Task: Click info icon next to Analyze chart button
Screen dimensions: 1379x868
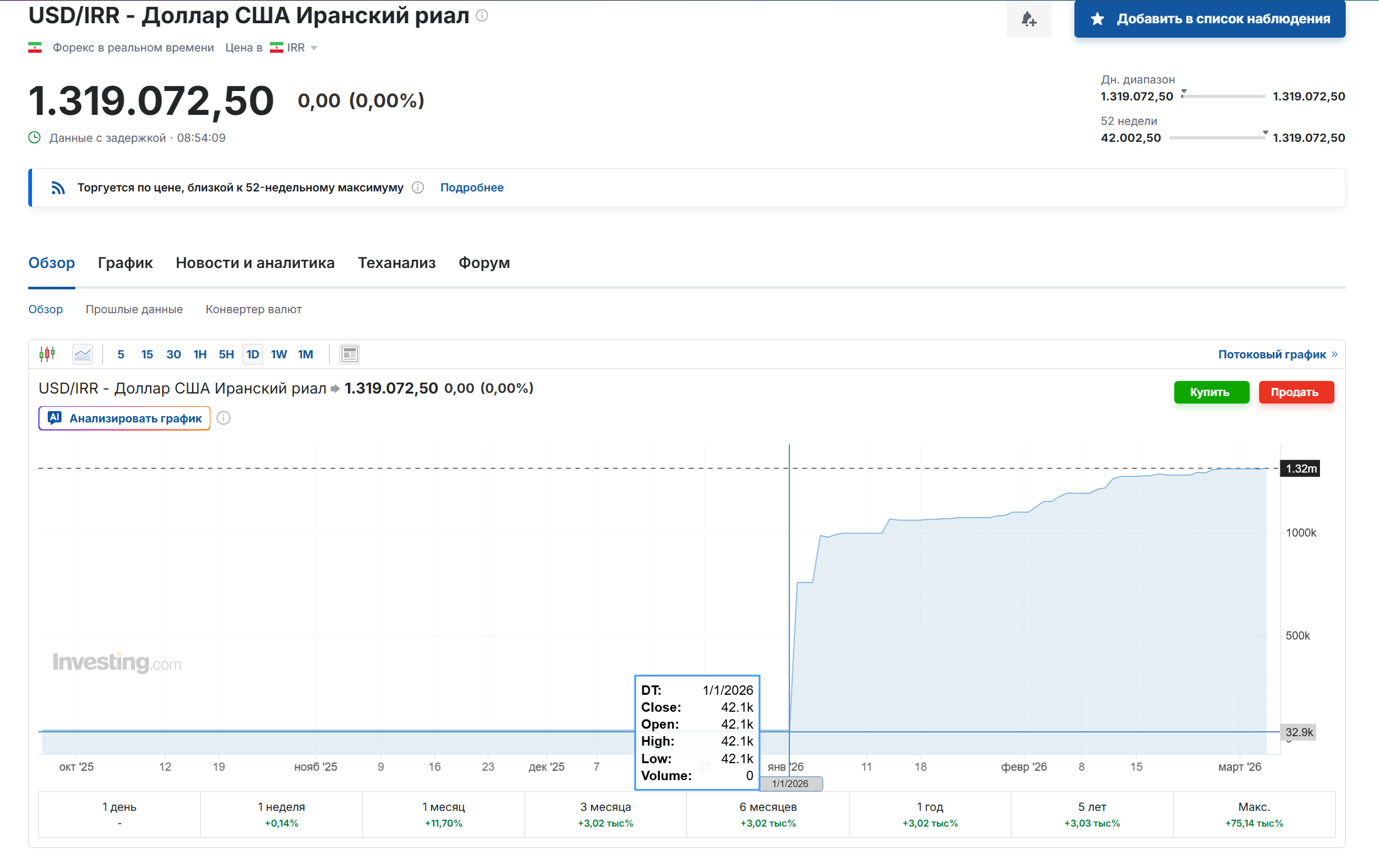Action: [x=224, y=418]
